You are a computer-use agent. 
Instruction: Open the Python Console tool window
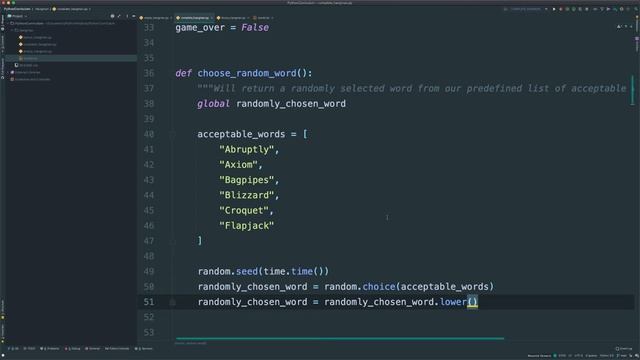[x=117, y=349]
